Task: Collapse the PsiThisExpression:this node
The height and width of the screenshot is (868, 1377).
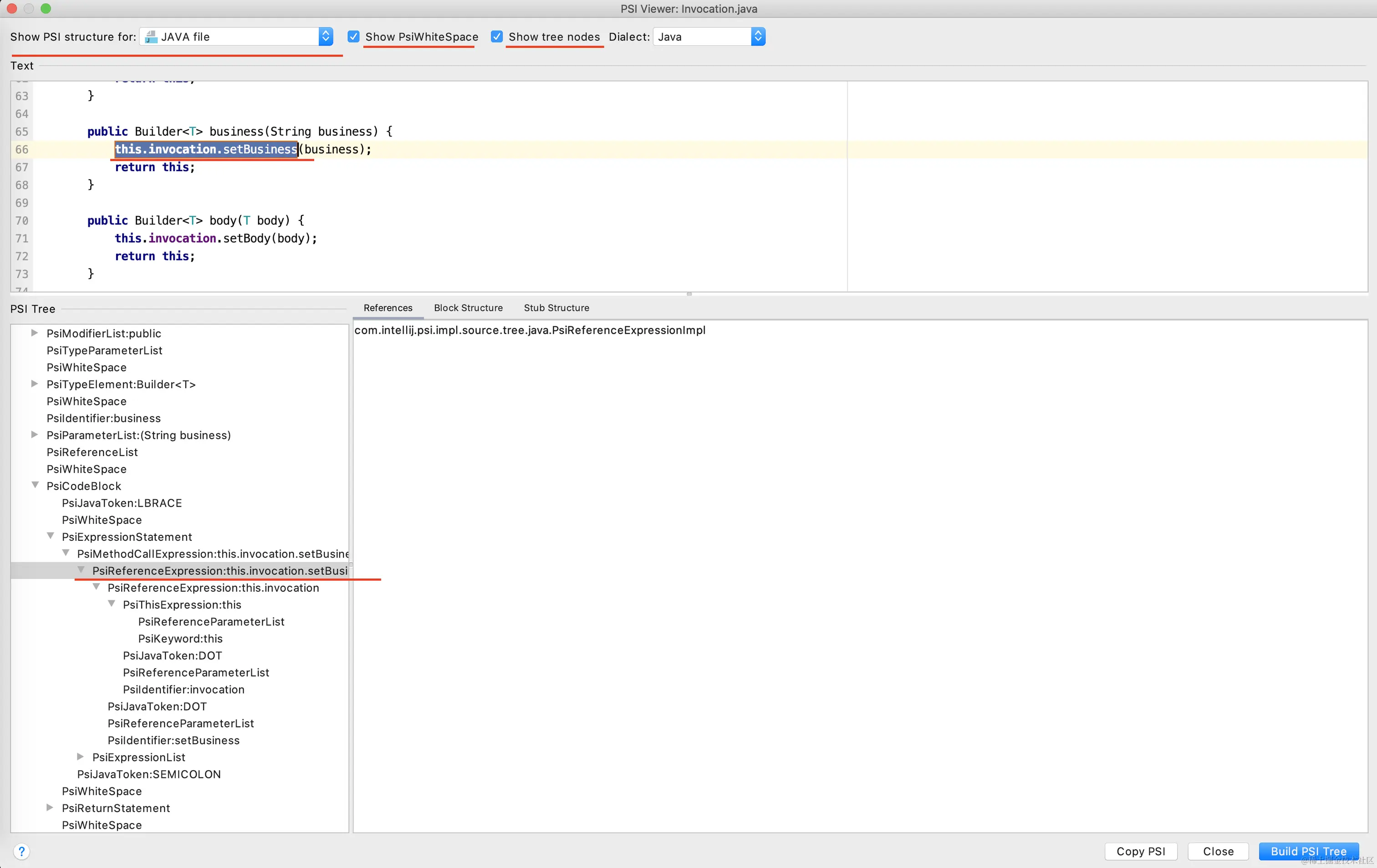Action: pyautogui.click(x=112, y=604)
